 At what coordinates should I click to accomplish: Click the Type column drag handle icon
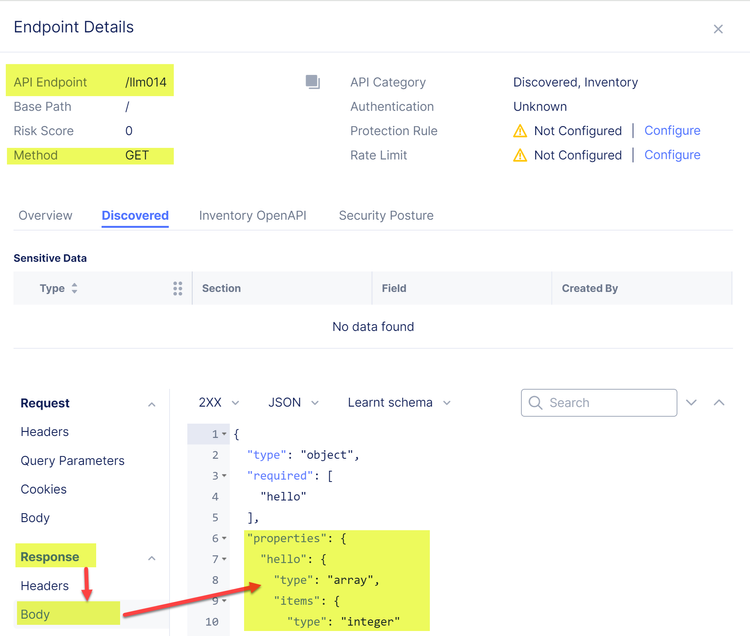[x=178, y=288]
